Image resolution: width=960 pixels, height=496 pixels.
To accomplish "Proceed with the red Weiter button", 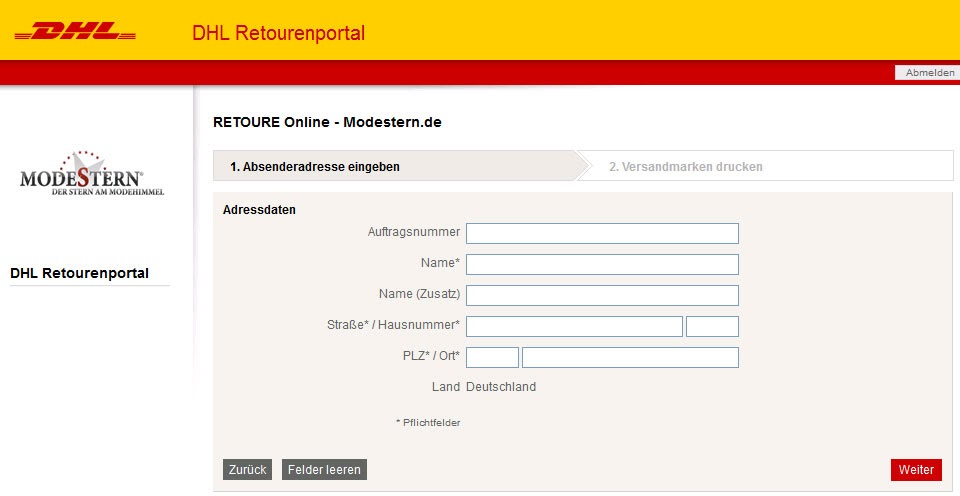I will click(x=916, y=470).
